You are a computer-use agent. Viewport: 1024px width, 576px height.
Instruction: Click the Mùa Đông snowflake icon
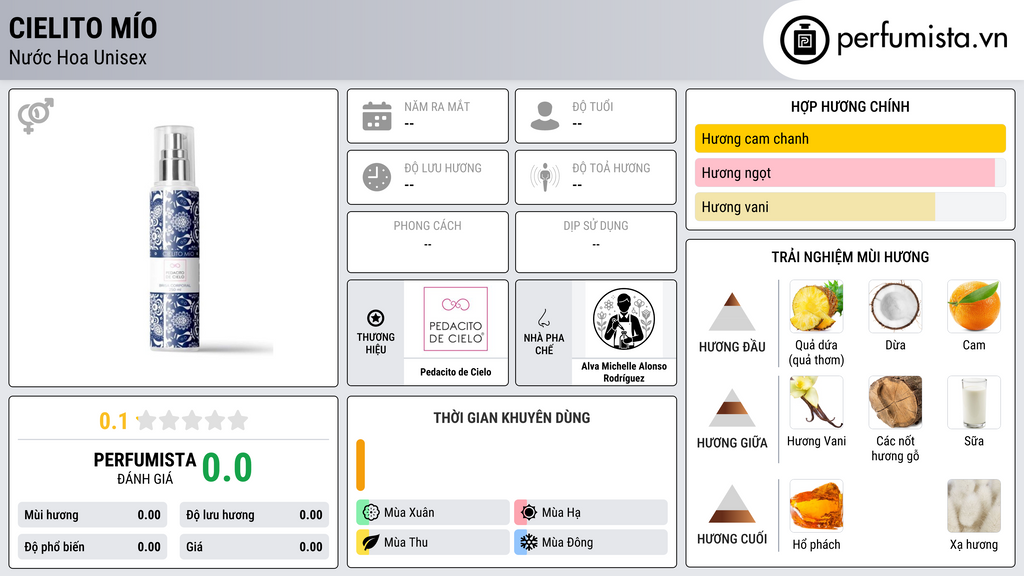pyautogui.click(x=529, y=542)
